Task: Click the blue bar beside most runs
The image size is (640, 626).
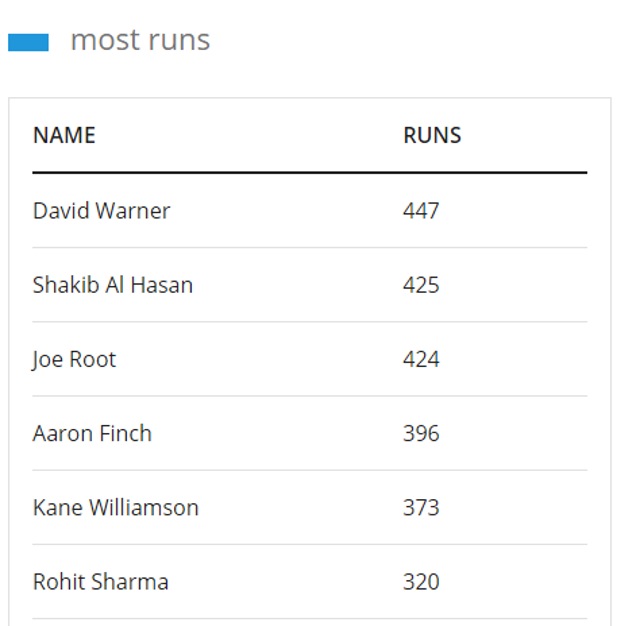Action: 28,42
